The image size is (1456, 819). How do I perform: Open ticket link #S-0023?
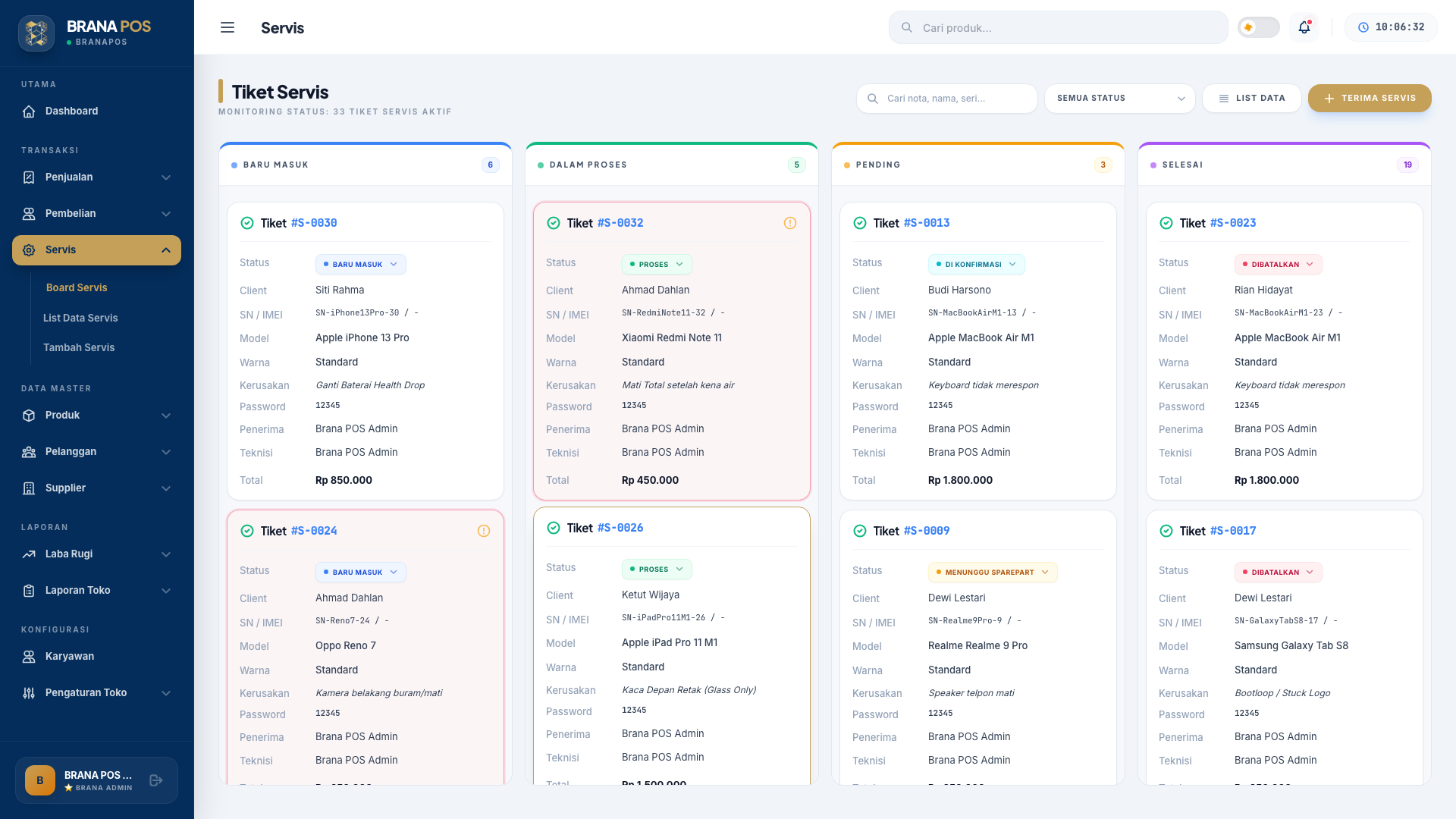(1233, 223)
